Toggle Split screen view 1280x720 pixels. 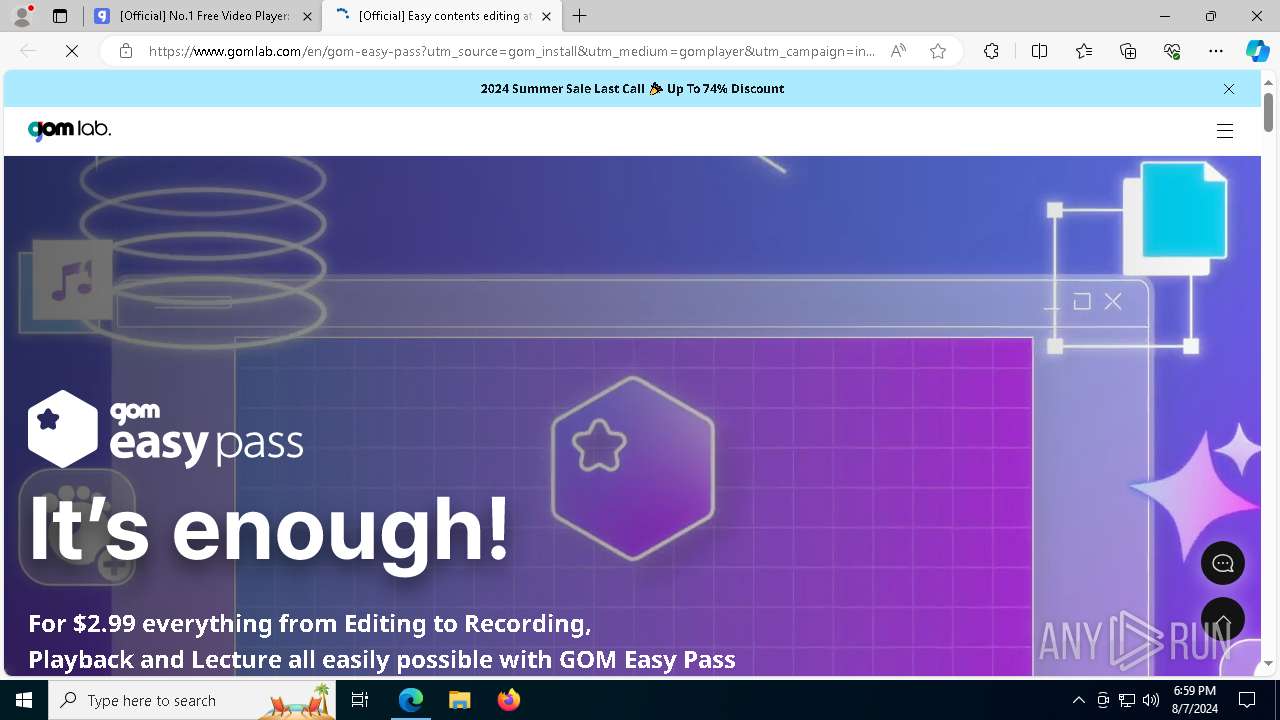click(1039, 51)
